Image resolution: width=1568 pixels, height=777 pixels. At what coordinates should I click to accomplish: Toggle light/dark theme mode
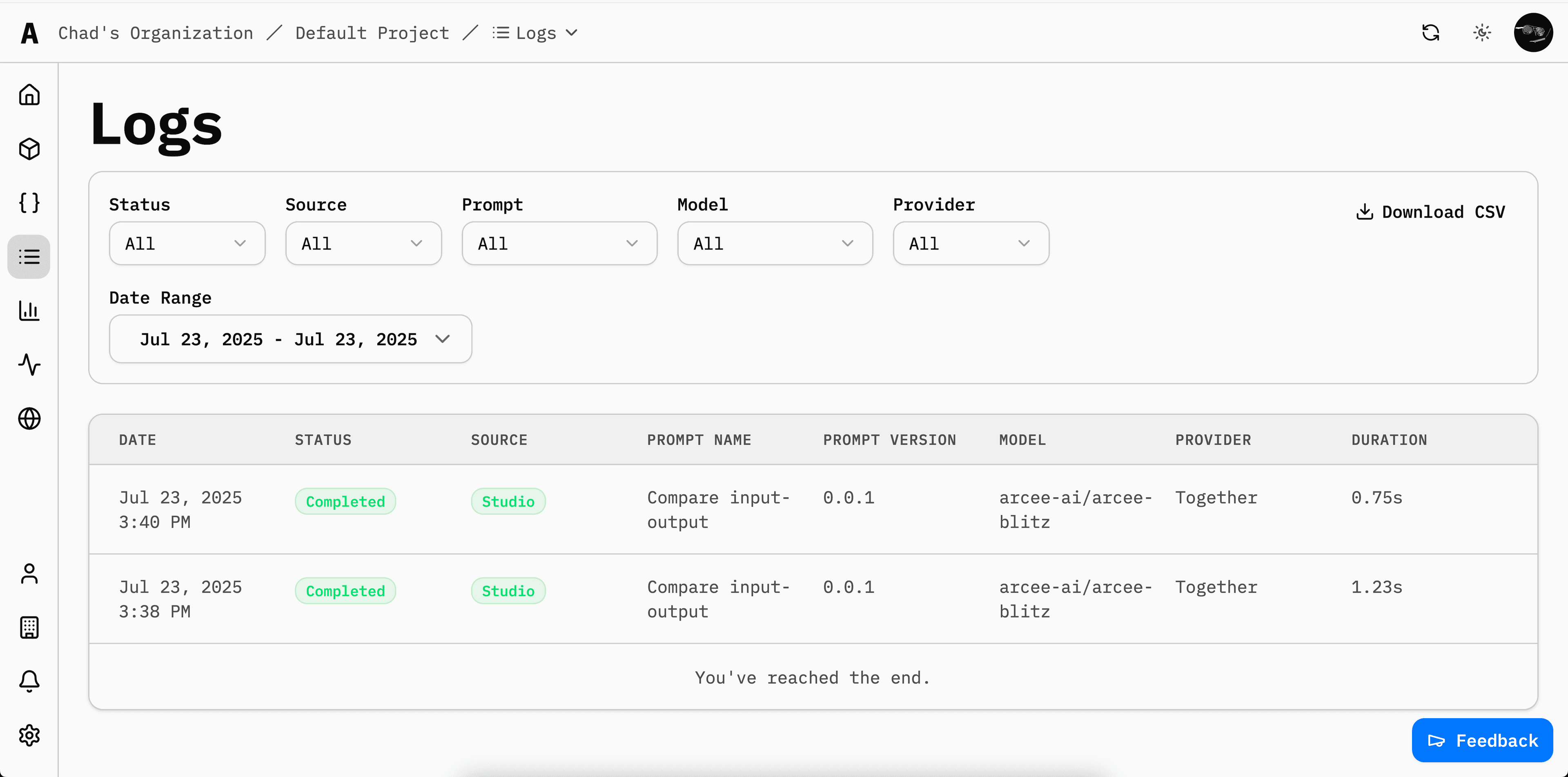pos(1481,32)
